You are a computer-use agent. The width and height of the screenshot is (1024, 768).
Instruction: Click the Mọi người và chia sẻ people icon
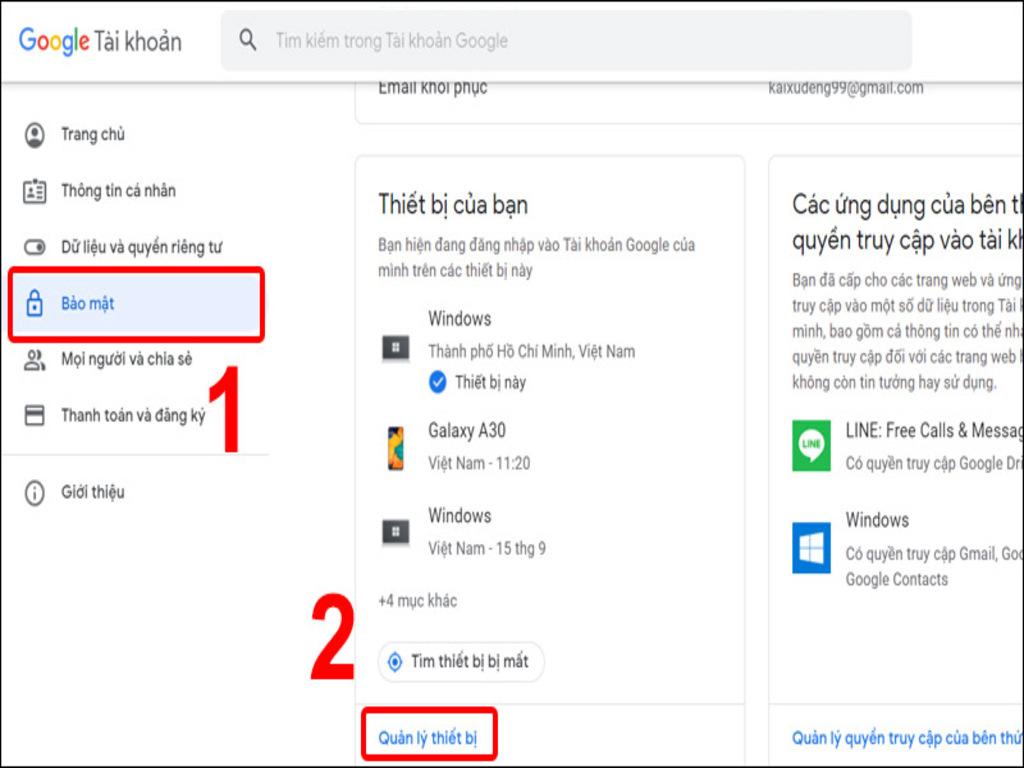(x=35, y=360)
